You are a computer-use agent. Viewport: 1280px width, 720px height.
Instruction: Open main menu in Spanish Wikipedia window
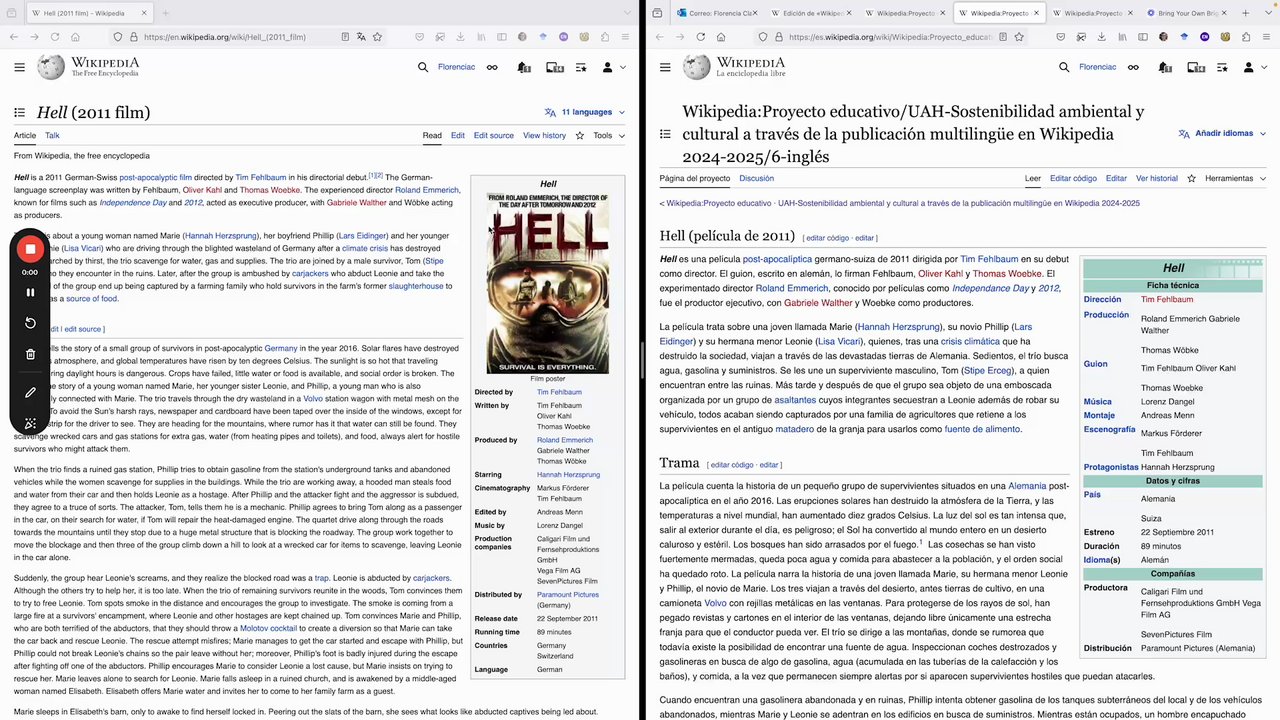pyautogui.click(x=666, y=67)
